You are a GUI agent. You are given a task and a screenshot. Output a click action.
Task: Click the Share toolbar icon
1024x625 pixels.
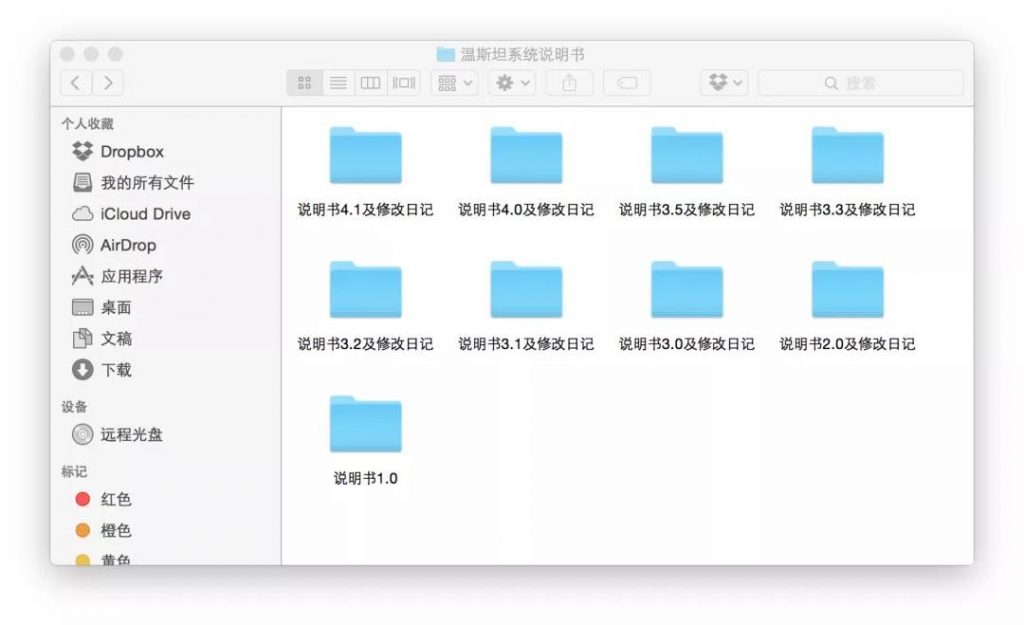569,83
